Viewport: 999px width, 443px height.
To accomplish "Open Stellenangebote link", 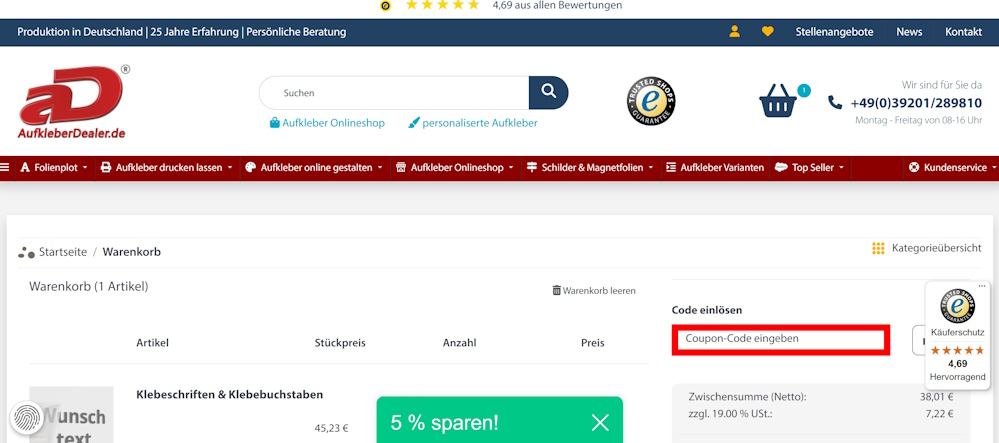I will 834,32.
